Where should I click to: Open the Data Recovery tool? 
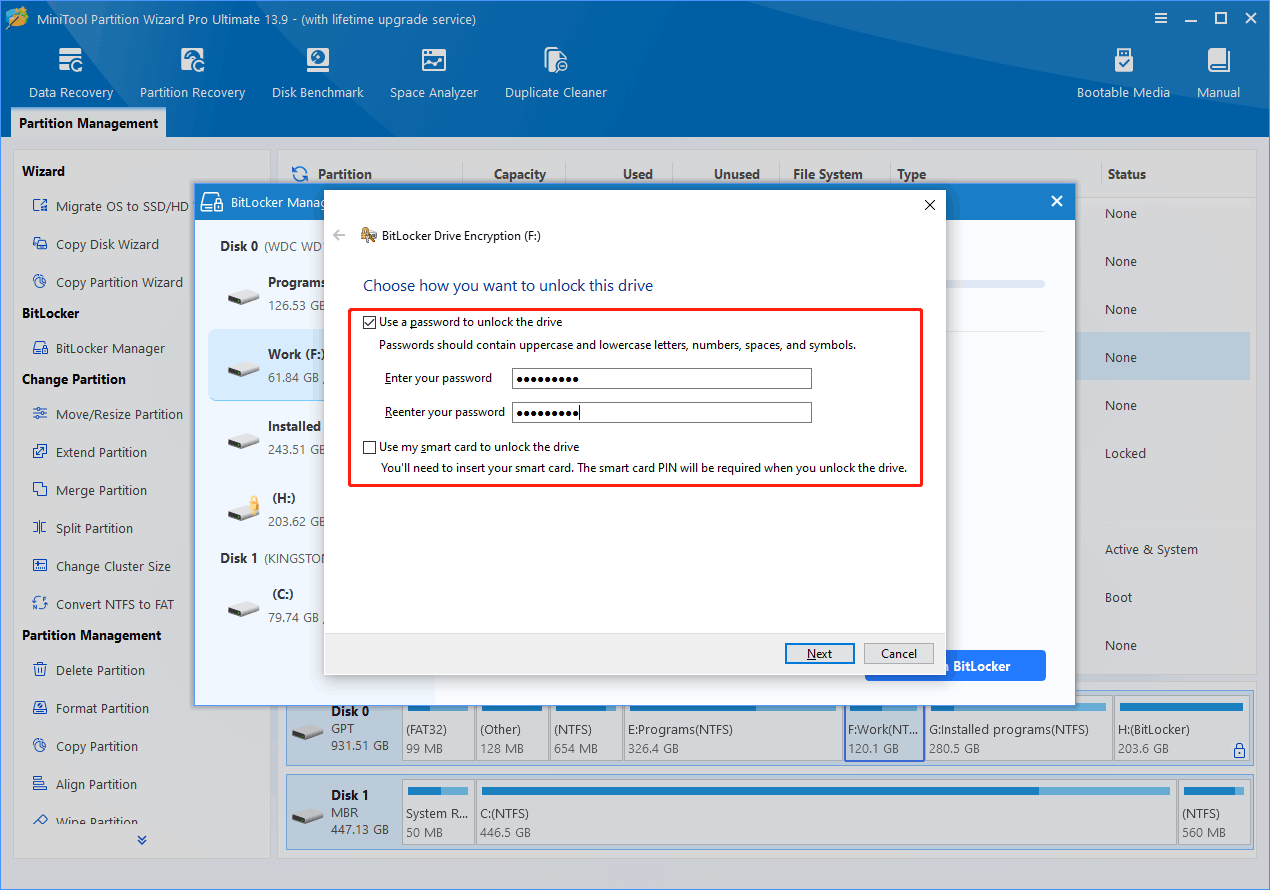71,73
